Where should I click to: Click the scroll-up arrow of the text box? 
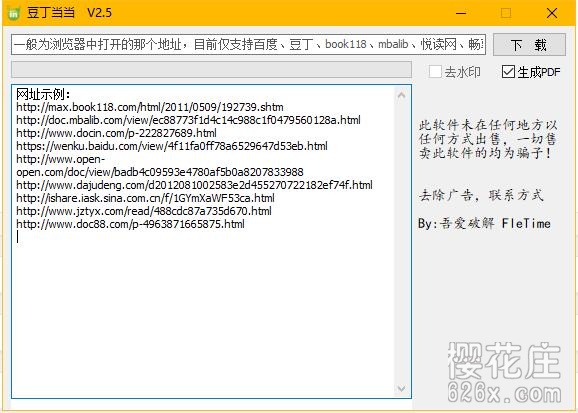click(x=401, y=96)
